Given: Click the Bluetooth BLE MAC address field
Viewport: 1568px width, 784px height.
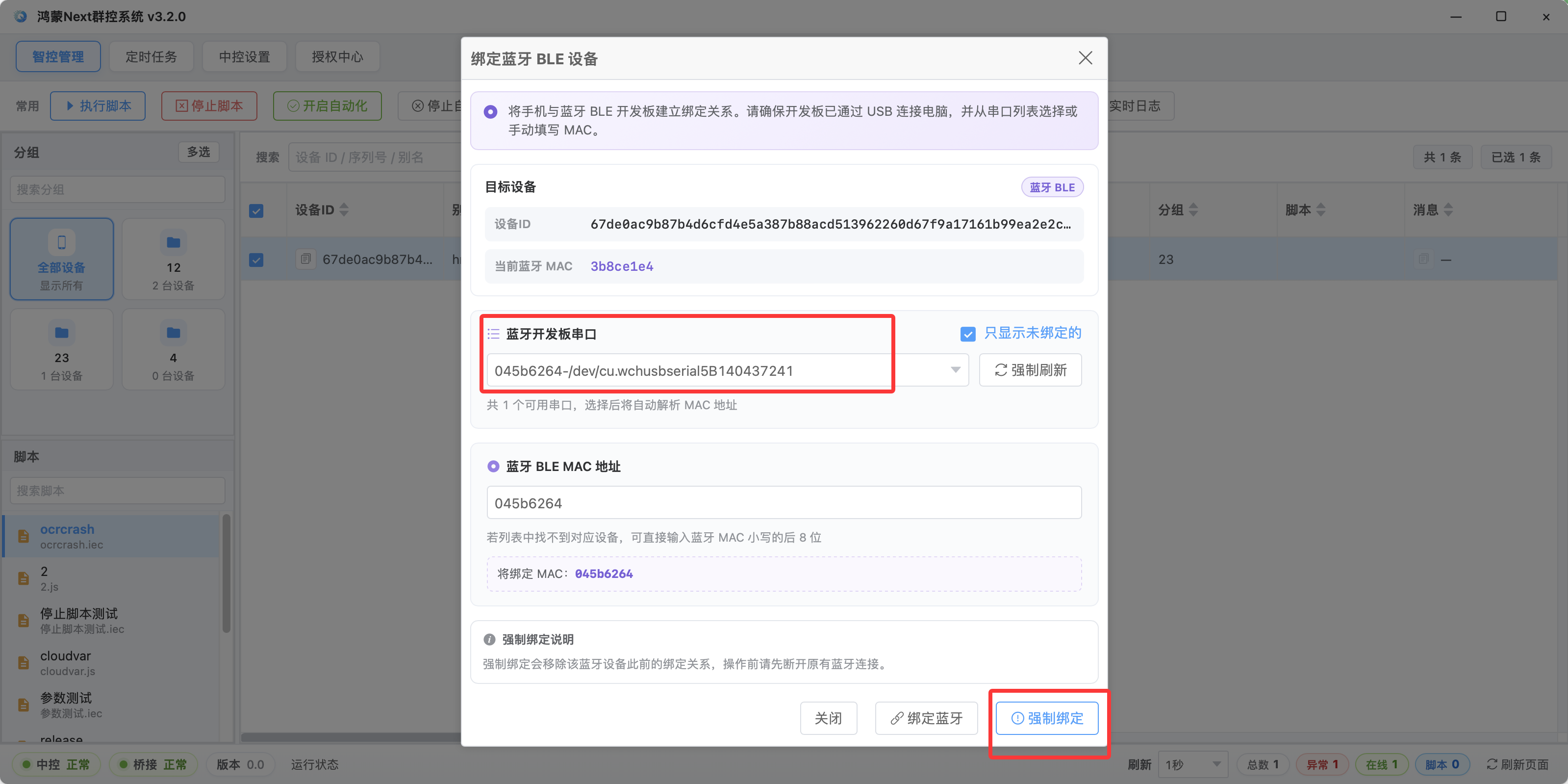Looking at the screenshot, I should click(x=784, y=502).
